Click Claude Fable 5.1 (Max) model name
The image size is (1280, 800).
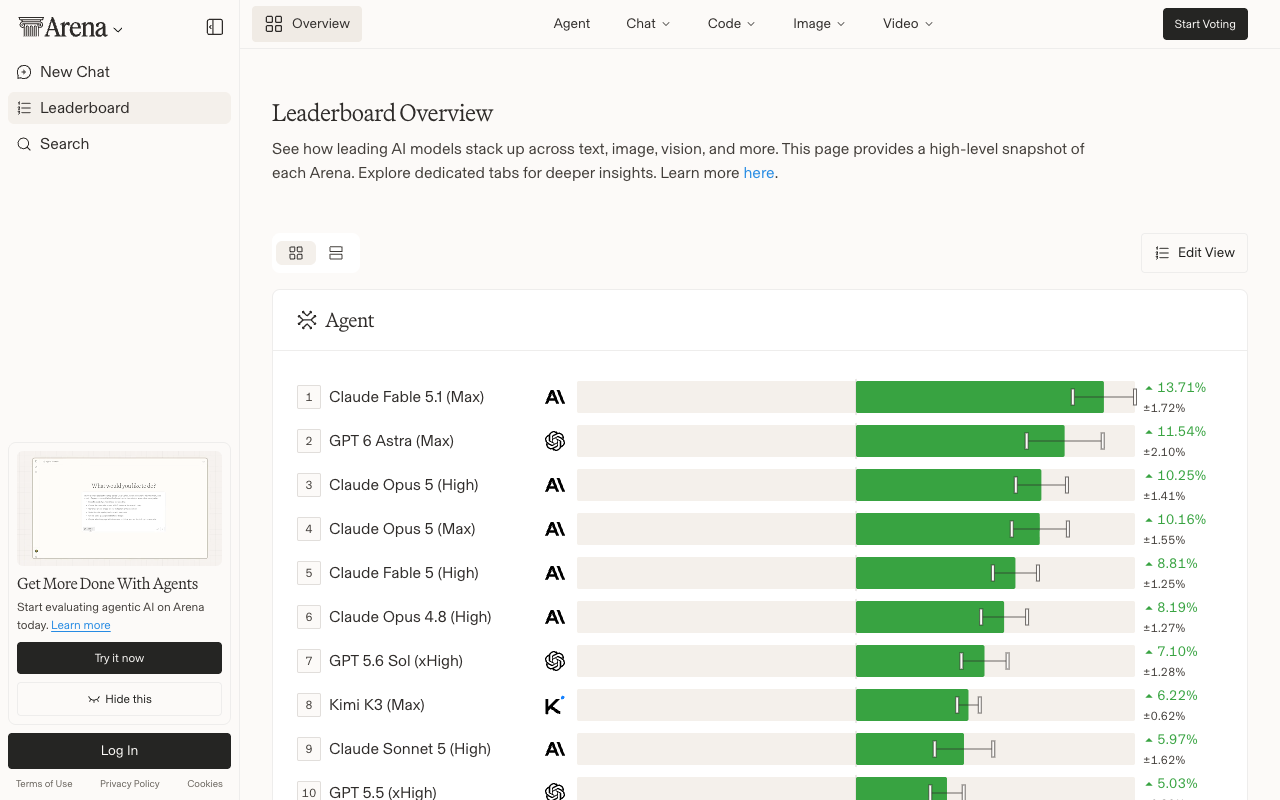[x=406, y=397]
